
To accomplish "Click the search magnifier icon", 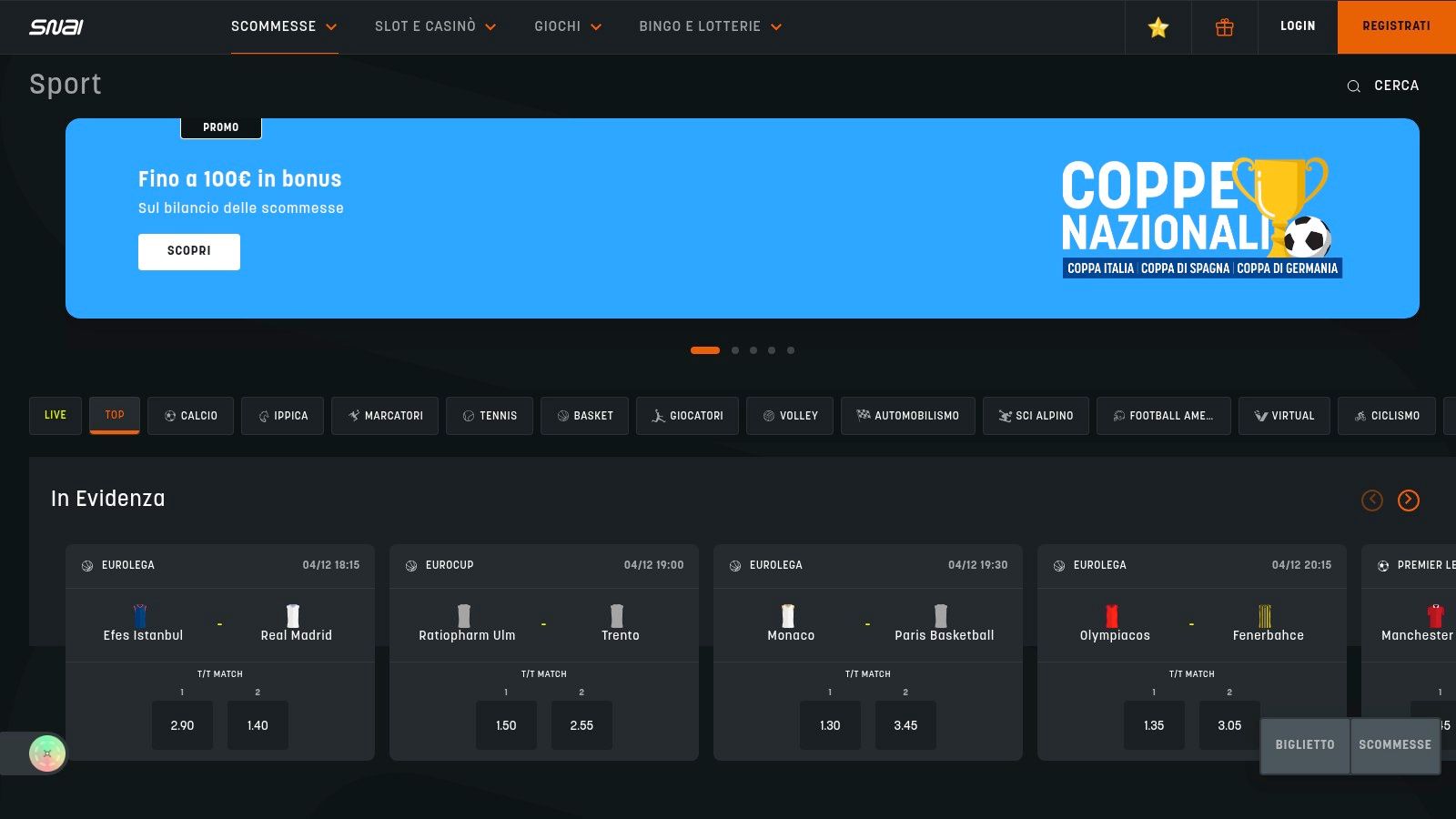I will coord(1353,86).
